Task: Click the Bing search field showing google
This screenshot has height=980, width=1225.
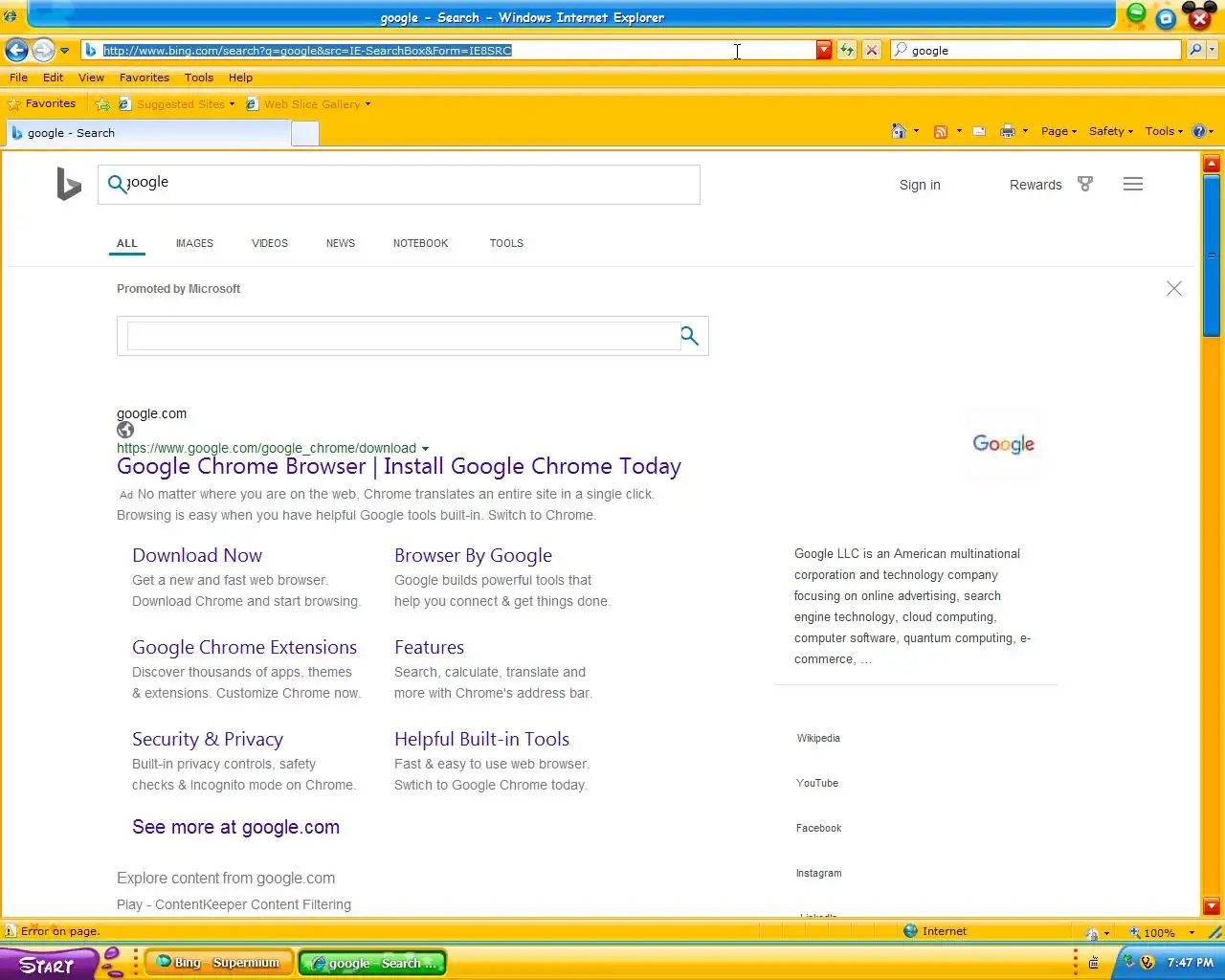Action: [x=399, y=185]
